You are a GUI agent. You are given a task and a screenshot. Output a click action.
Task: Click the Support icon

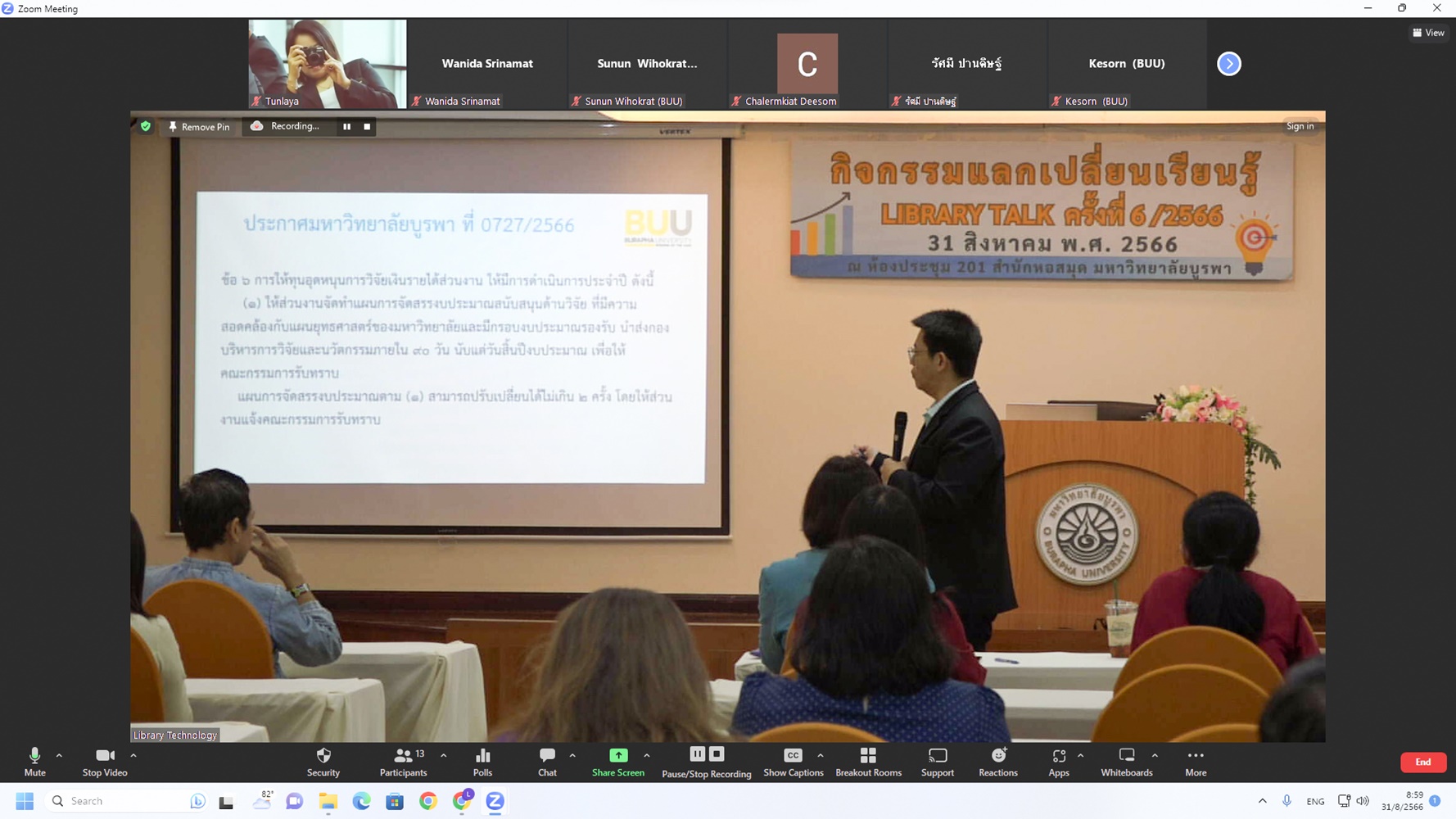click(x=937, y=761)
